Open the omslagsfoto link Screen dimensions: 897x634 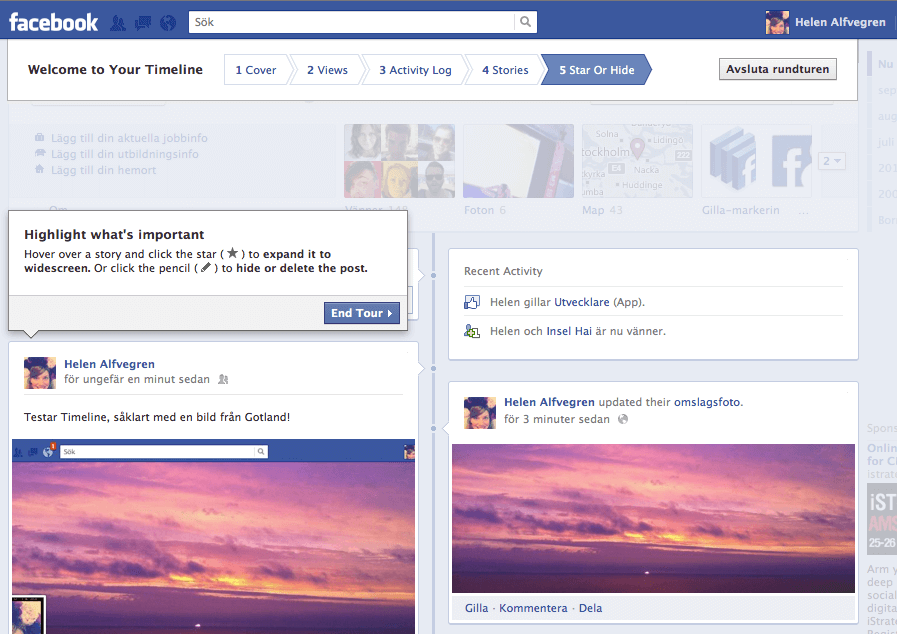(x=707, y=402)
